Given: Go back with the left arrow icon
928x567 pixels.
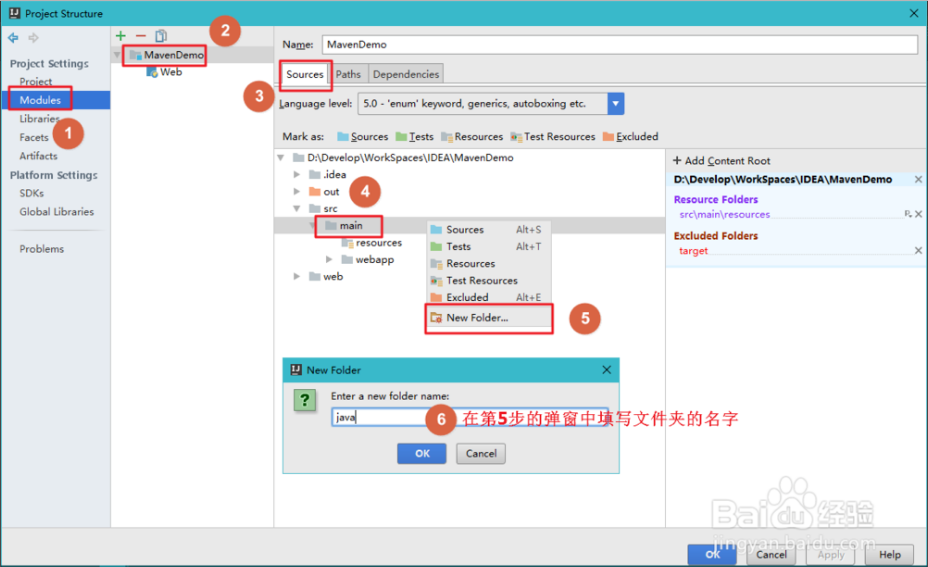Looking at the screenshot, I should pos(13,38).
